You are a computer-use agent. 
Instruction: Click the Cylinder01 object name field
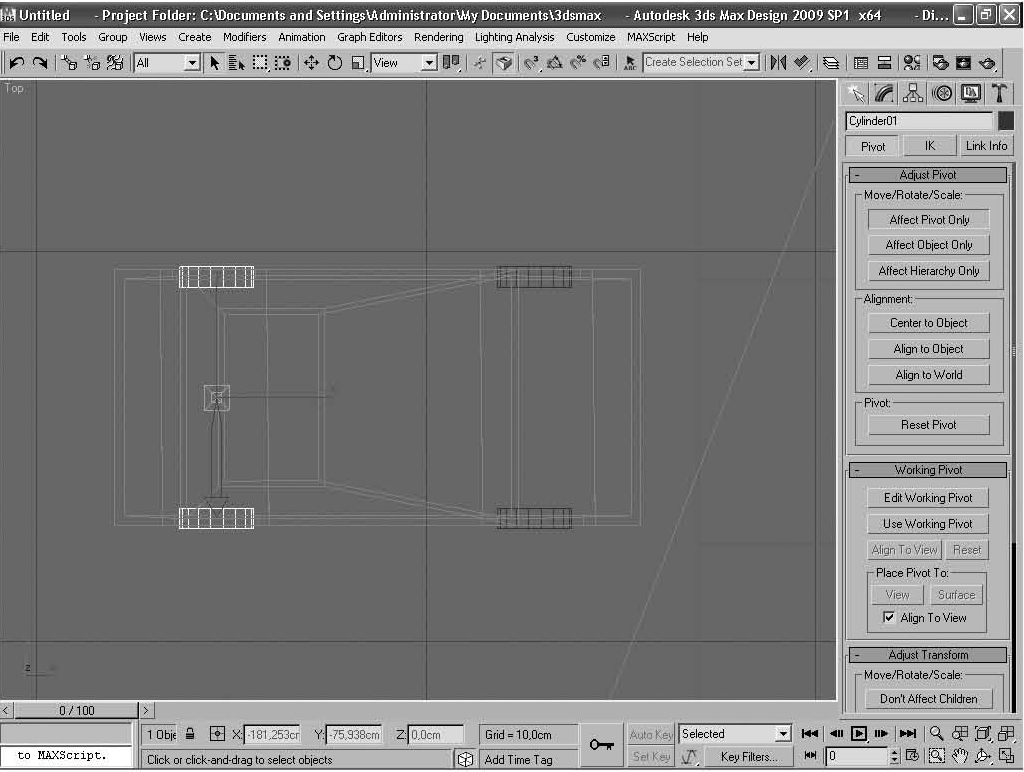918,121
